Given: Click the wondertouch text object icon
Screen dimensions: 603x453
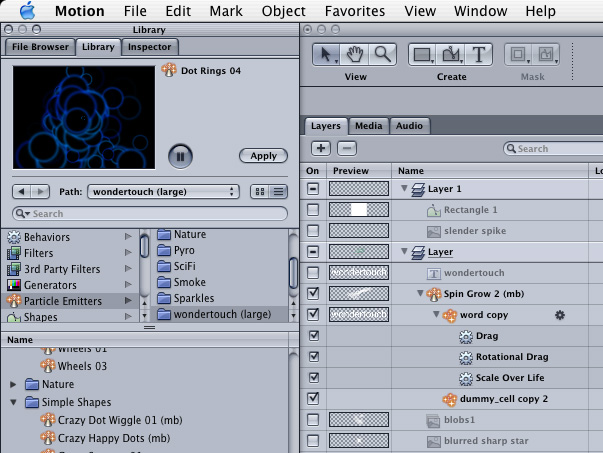Looking at the screenshot, I should click(x=434, y=273).
